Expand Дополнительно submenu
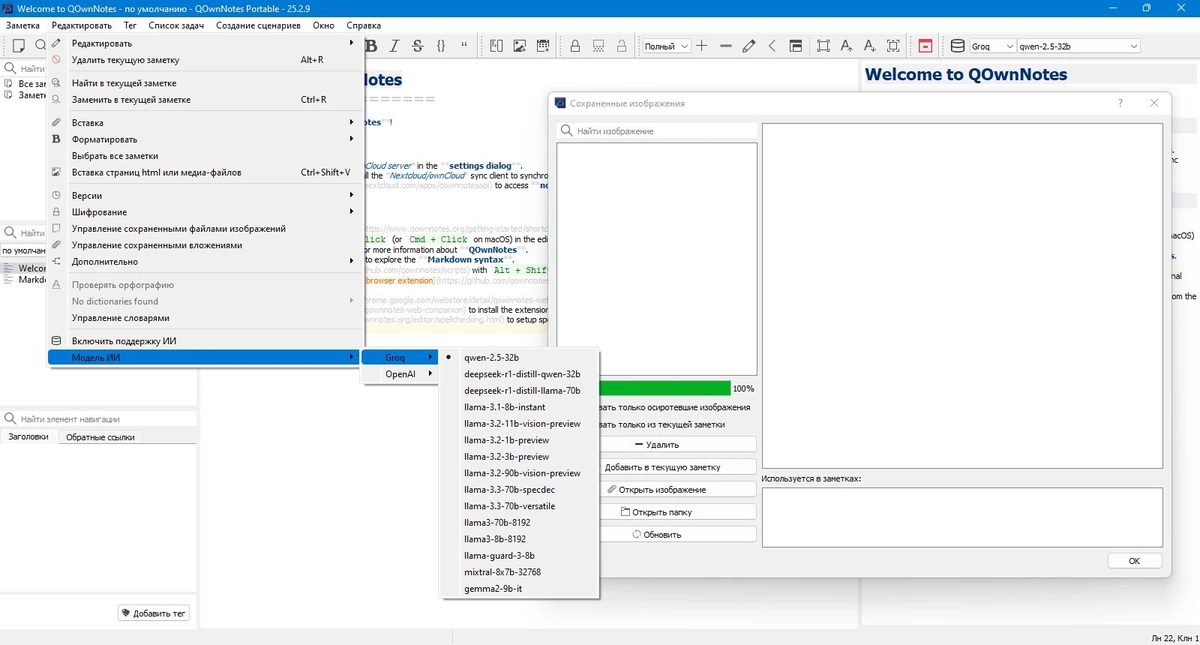The width and height of the screenshot is (1200, 645). (205, 261)
